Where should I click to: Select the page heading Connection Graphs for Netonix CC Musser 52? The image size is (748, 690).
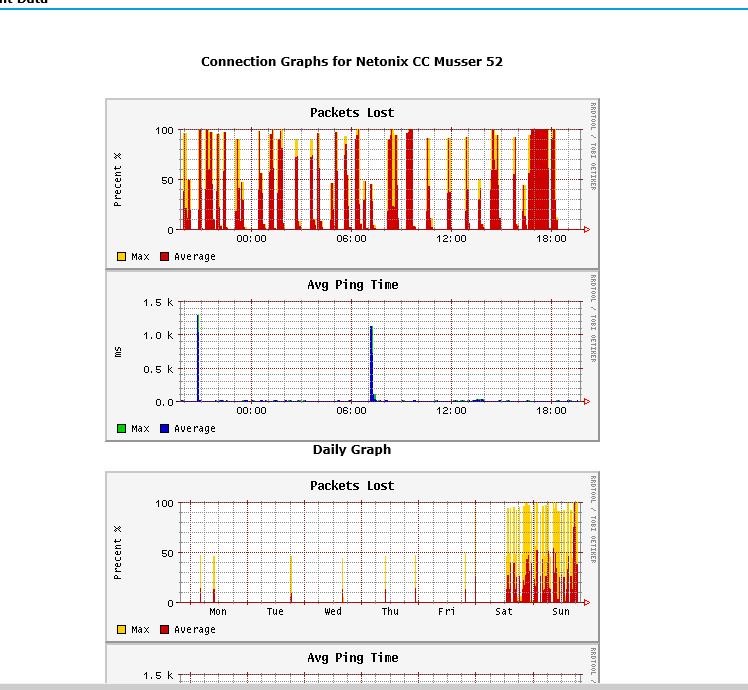click(352, 62)
